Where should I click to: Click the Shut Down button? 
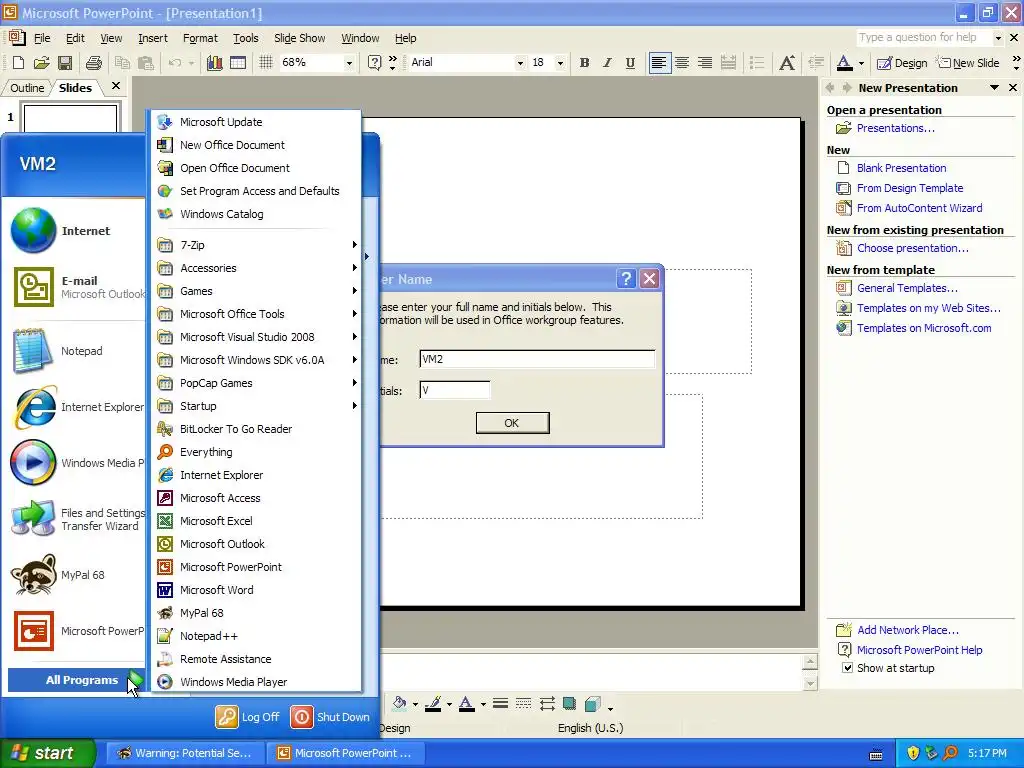point(330,716)
